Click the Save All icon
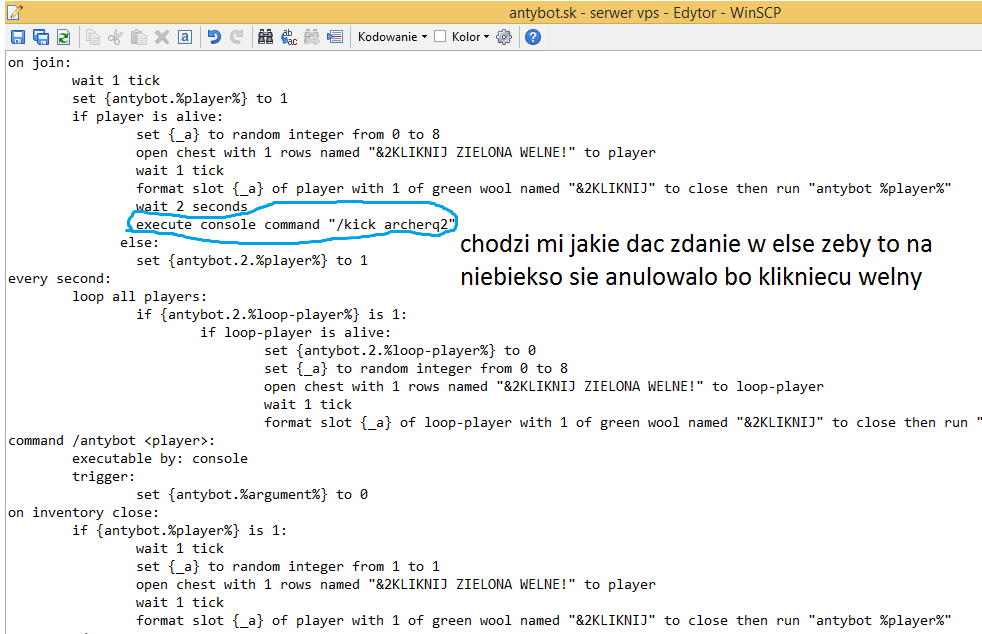This screenshot has height=634, width=982. click(41, 37)
